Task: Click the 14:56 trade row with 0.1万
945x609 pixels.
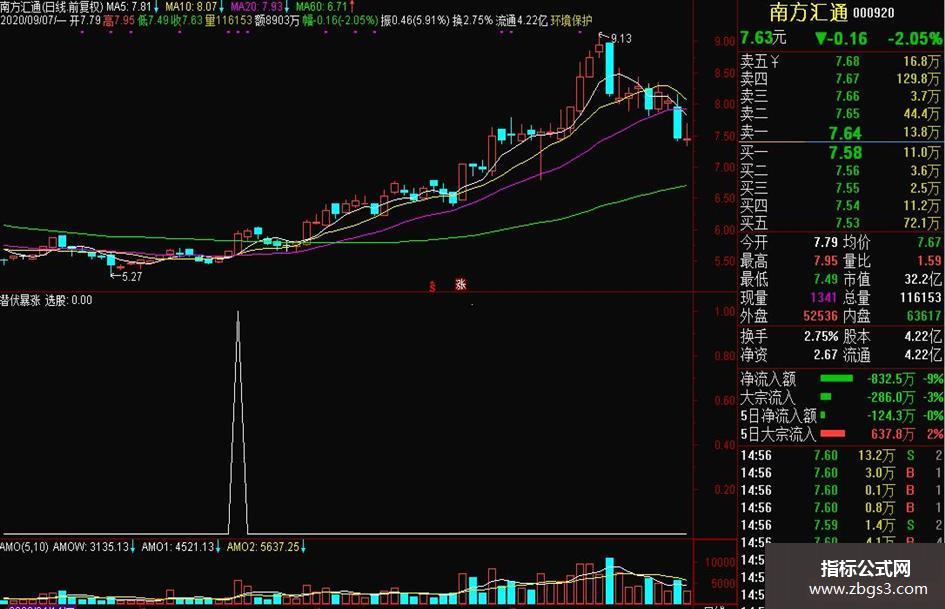Action: click(840, 490)
